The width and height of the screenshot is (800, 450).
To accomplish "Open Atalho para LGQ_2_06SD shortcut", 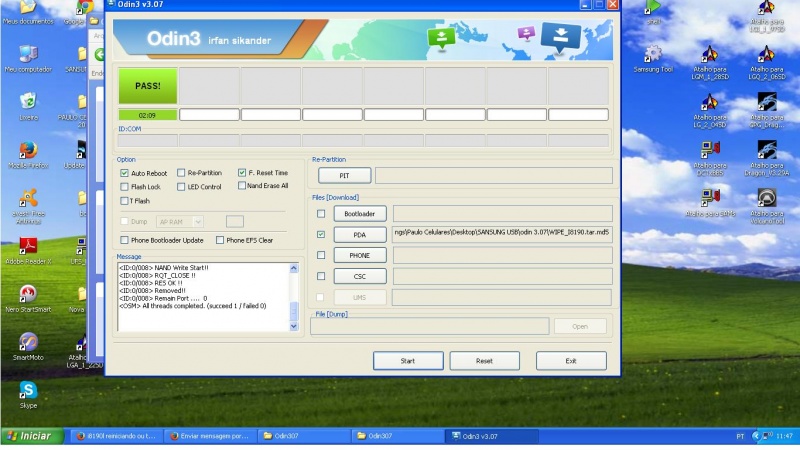I will pos(767,62).
